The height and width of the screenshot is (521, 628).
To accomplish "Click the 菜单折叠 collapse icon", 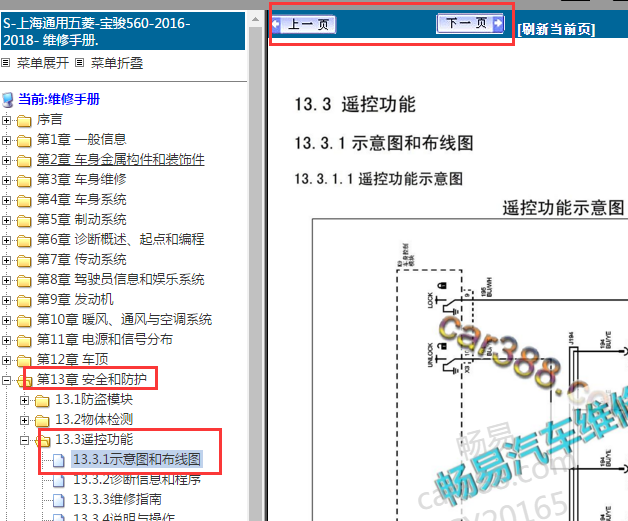I will click(80, 63).
